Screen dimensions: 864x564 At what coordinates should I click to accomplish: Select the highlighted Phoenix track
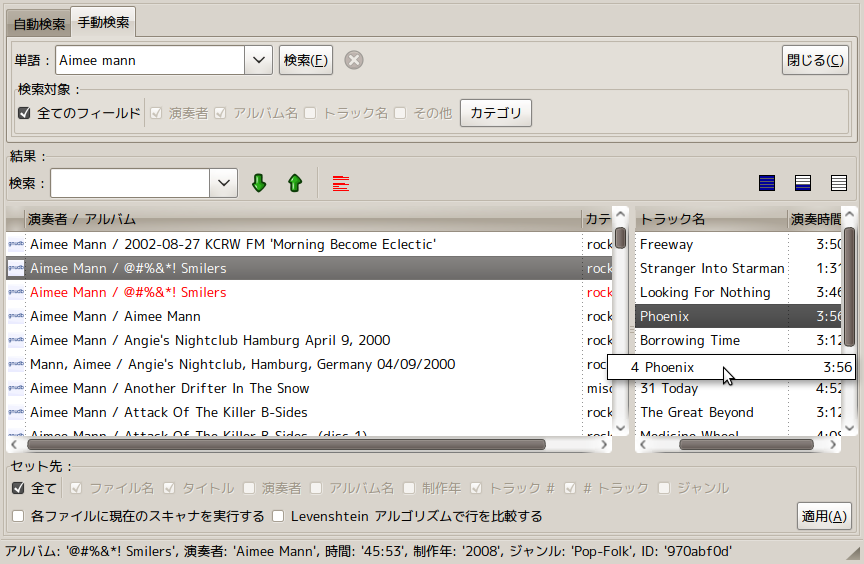point(738,316)
